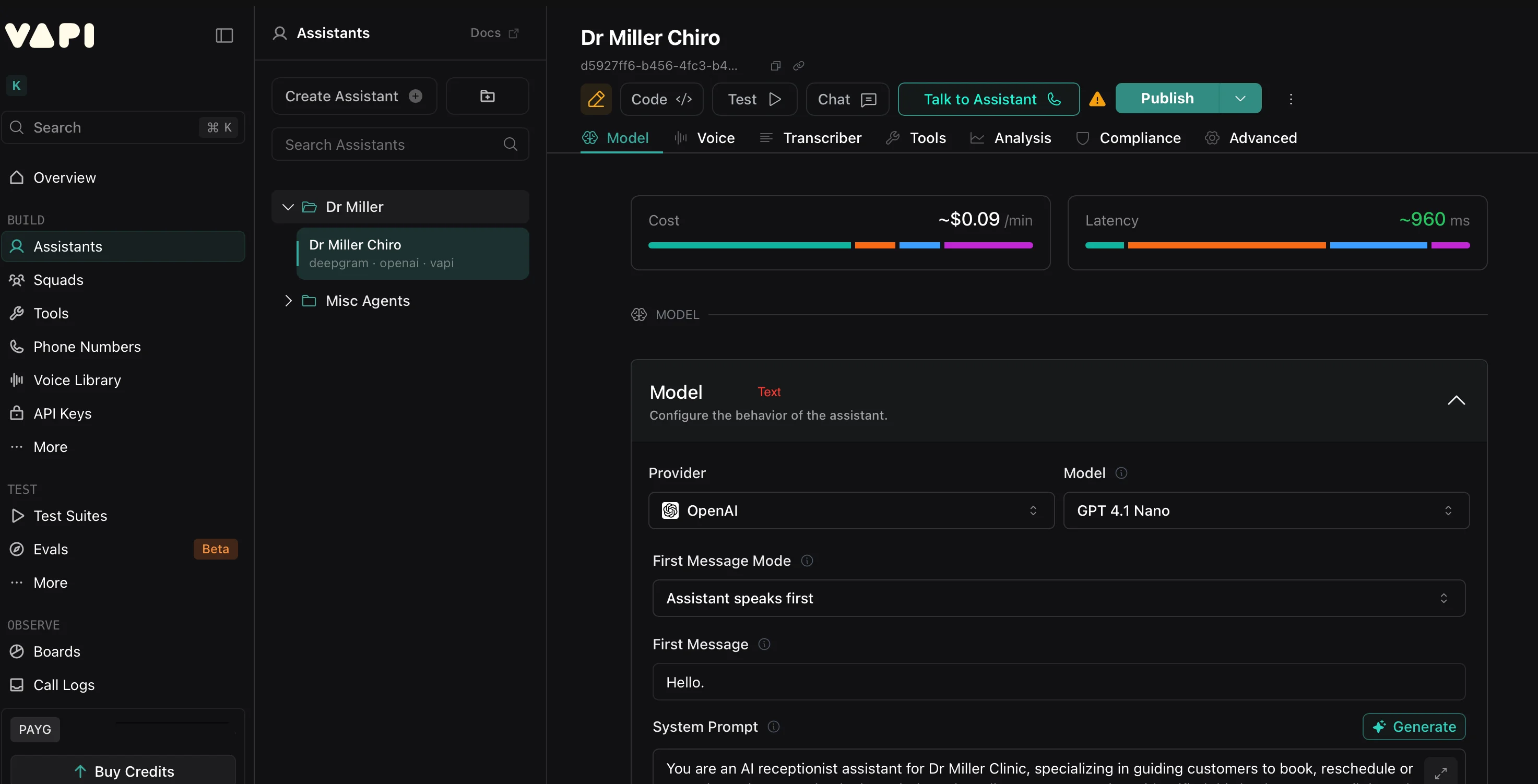Viewport: 1538px width, 784px height.
Task: Open Squads in the sidebar
Action: click(123, 280)
